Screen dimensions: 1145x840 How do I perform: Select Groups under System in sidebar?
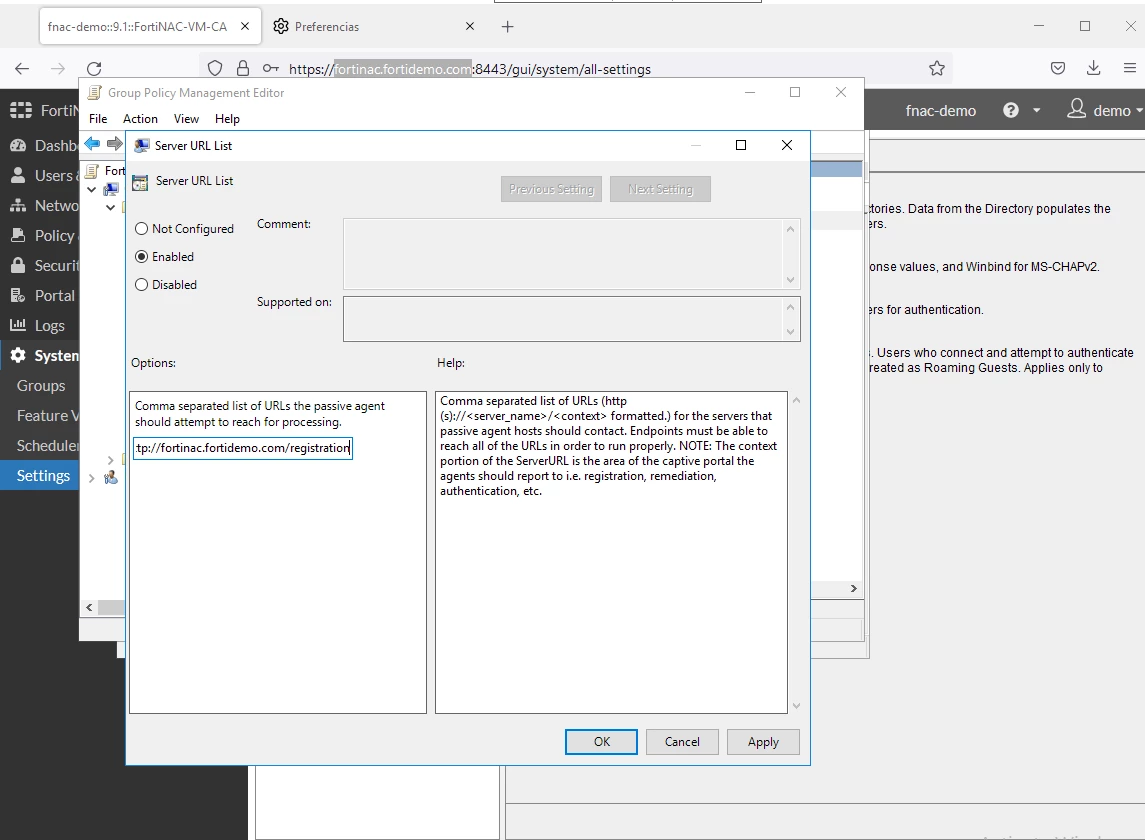pos(41,385)
